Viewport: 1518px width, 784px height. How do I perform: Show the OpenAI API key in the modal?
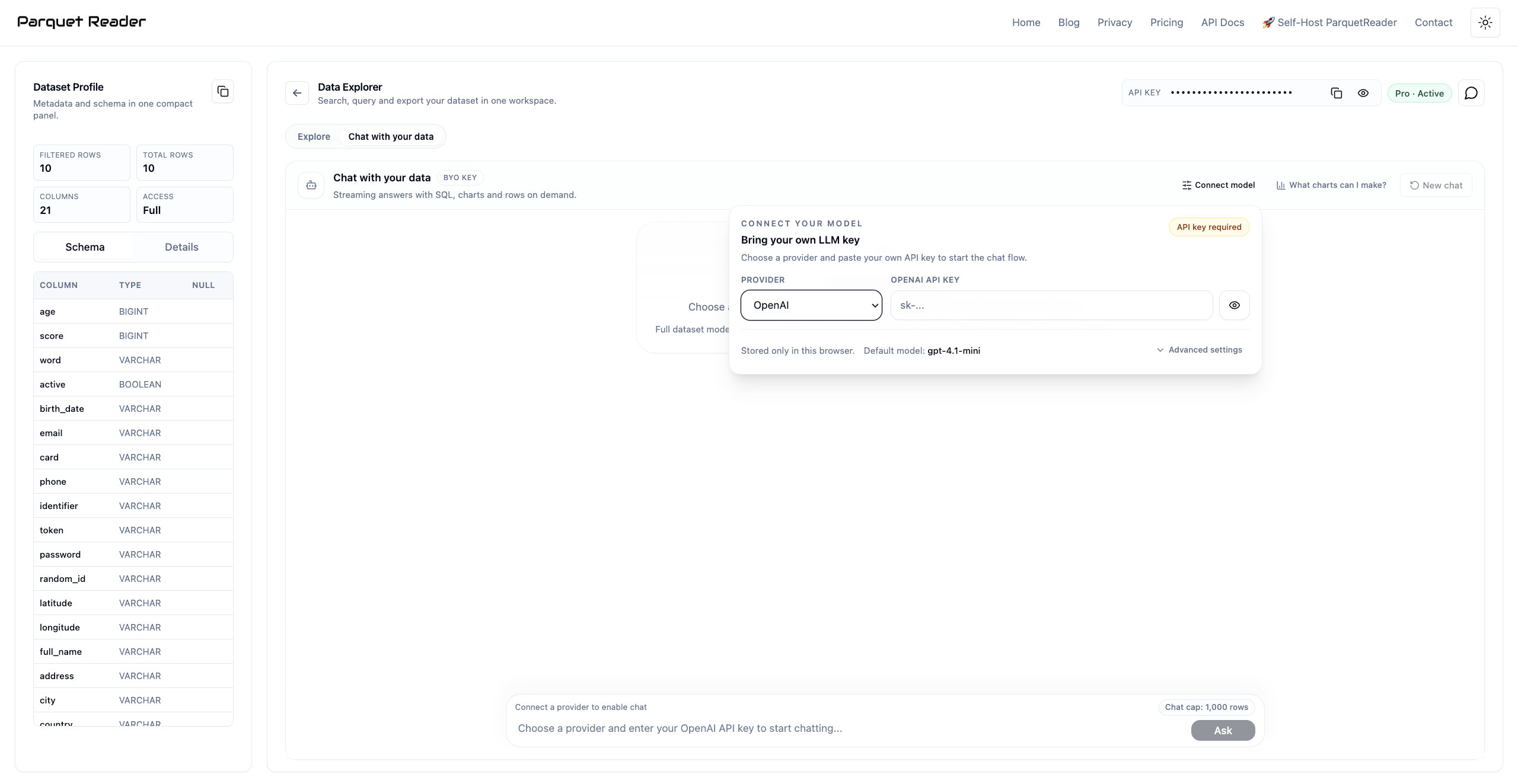point(1234,305)
